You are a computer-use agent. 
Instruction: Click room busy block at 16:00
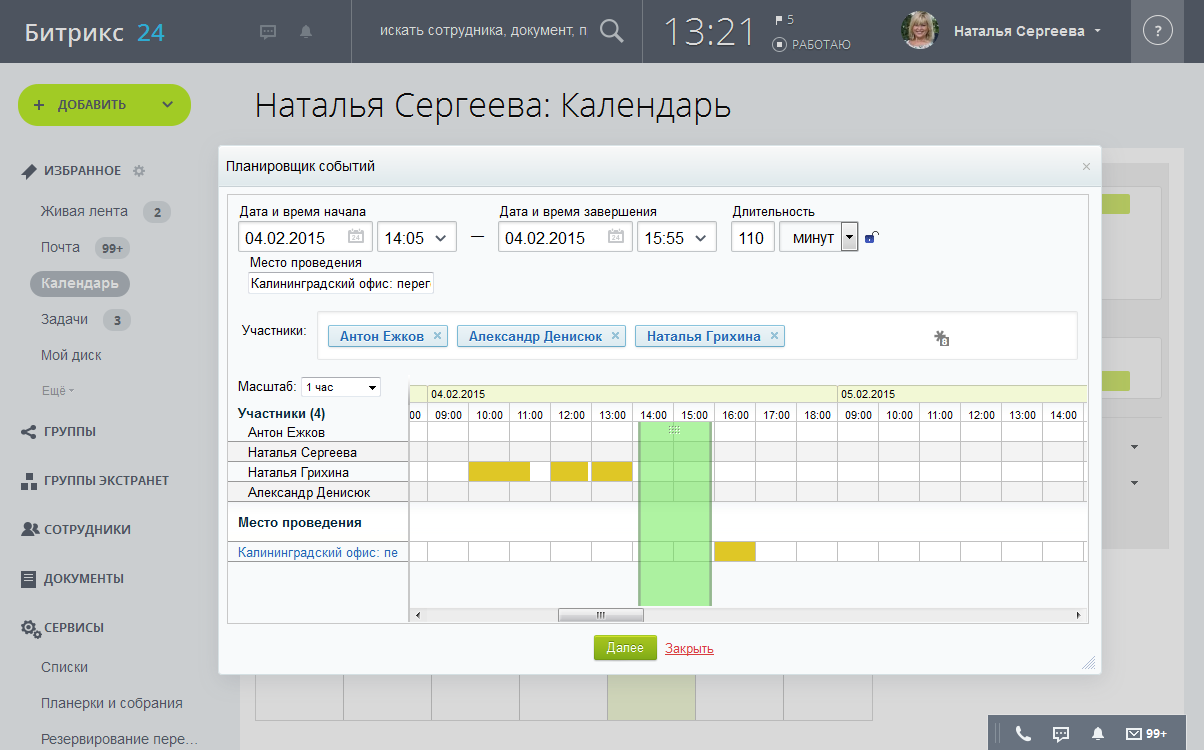click(x=735, y=551)
